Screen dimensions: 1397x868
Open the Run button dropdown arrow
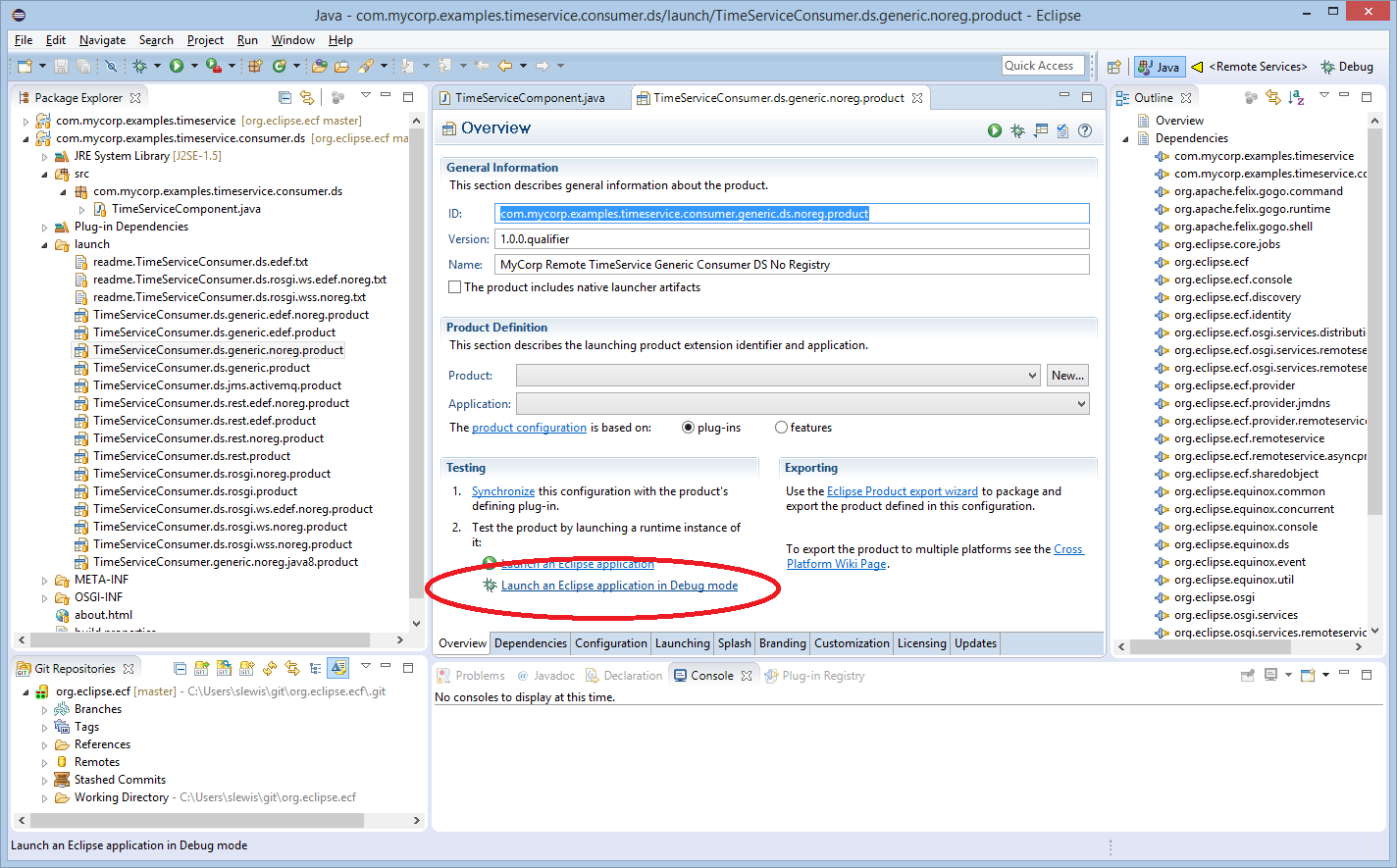[194, 66]
